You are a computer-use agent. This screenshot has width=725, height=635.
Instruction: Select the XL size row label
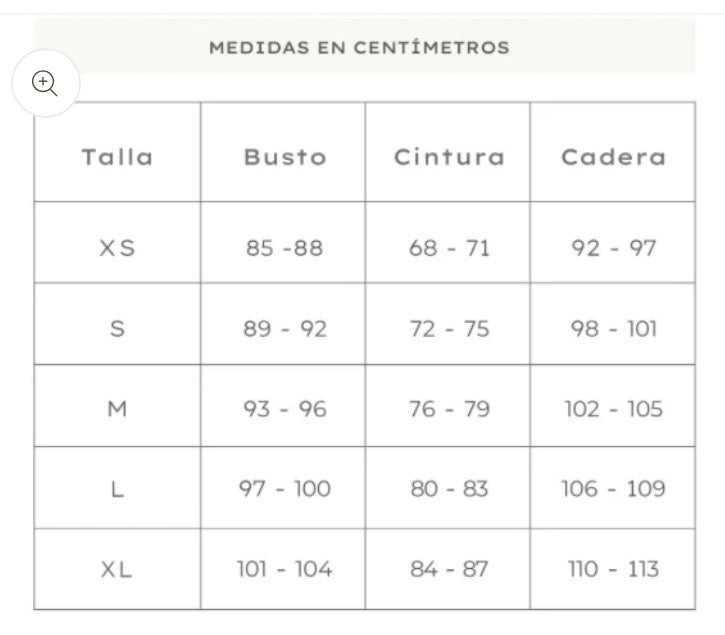[117, 569]
